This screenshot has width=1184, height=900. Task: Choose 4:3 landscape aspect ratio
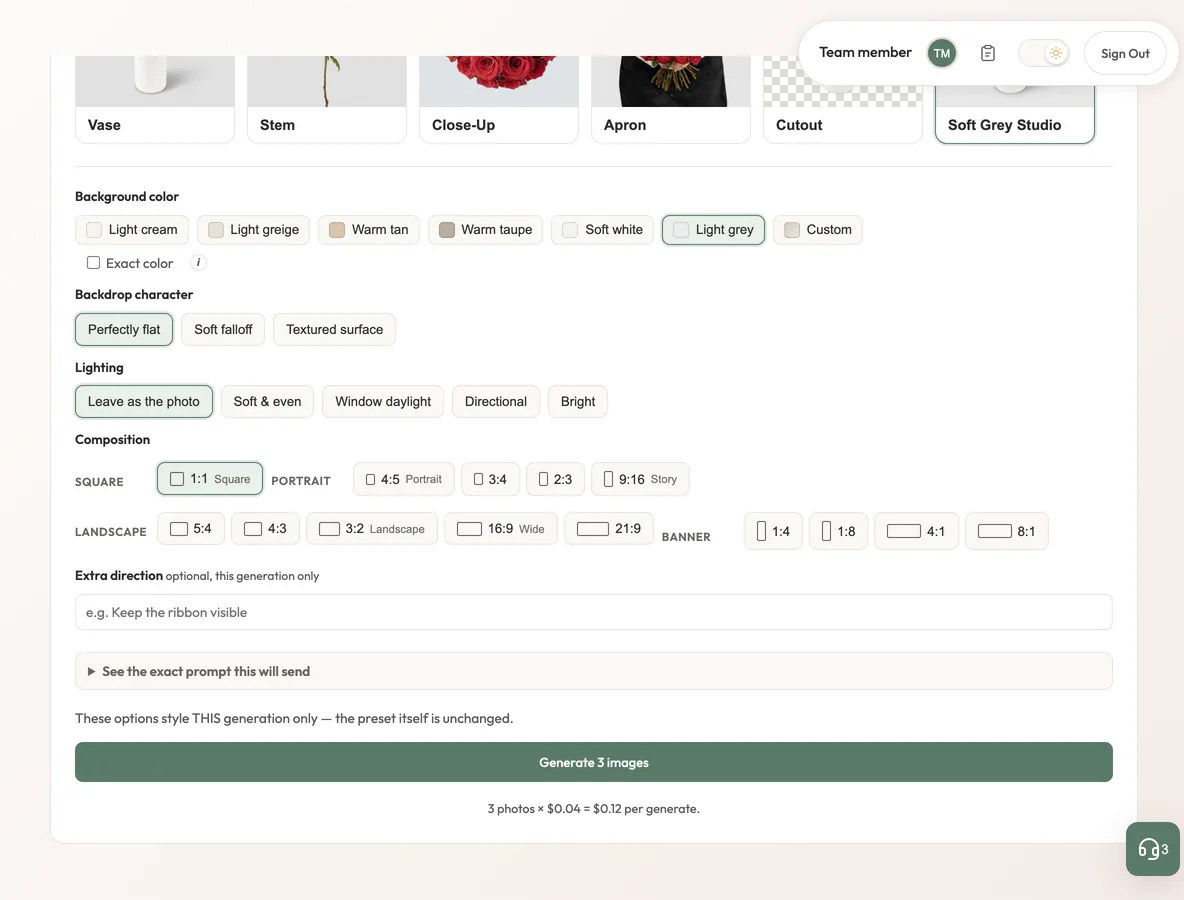[265, 529]
